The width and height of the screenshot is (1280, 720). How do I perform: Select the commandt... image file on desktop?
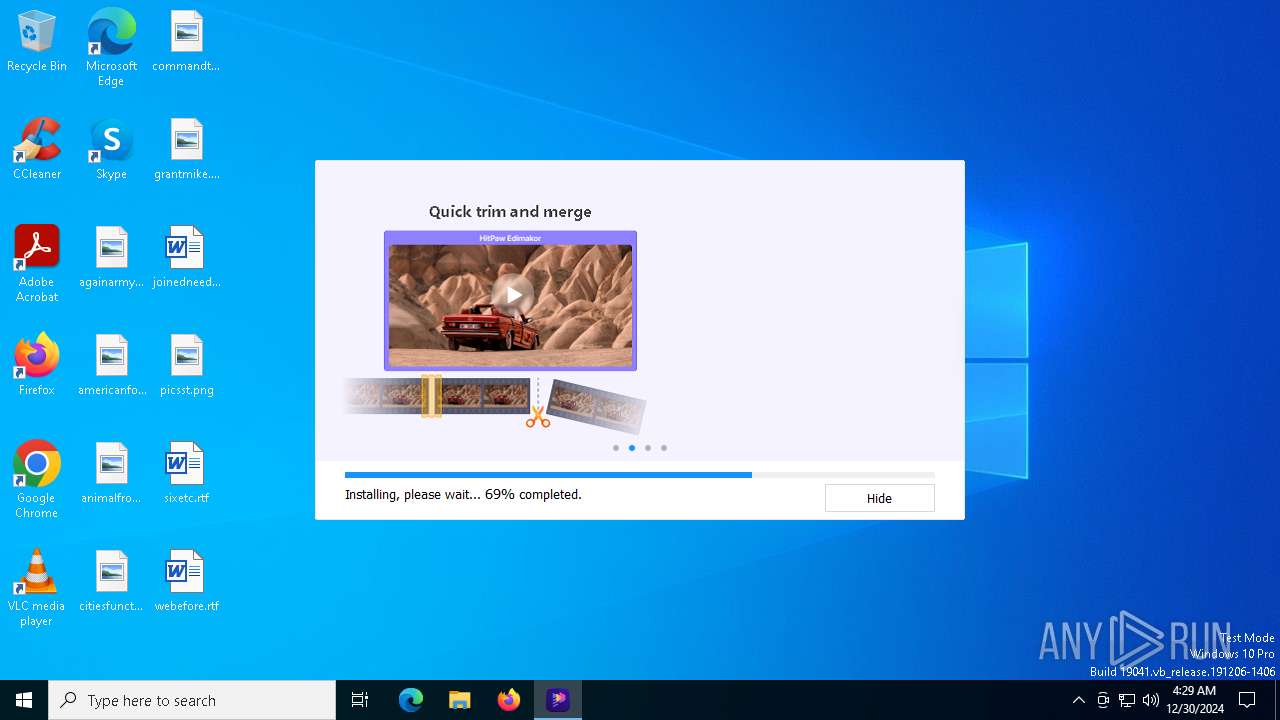click(186, 41)
